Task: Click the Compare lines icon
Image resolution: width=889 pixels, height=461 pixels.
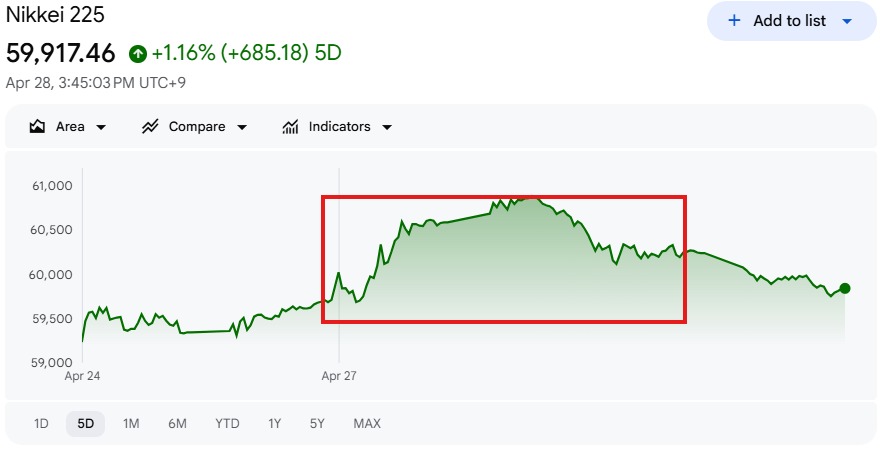Action: point(150,126)
